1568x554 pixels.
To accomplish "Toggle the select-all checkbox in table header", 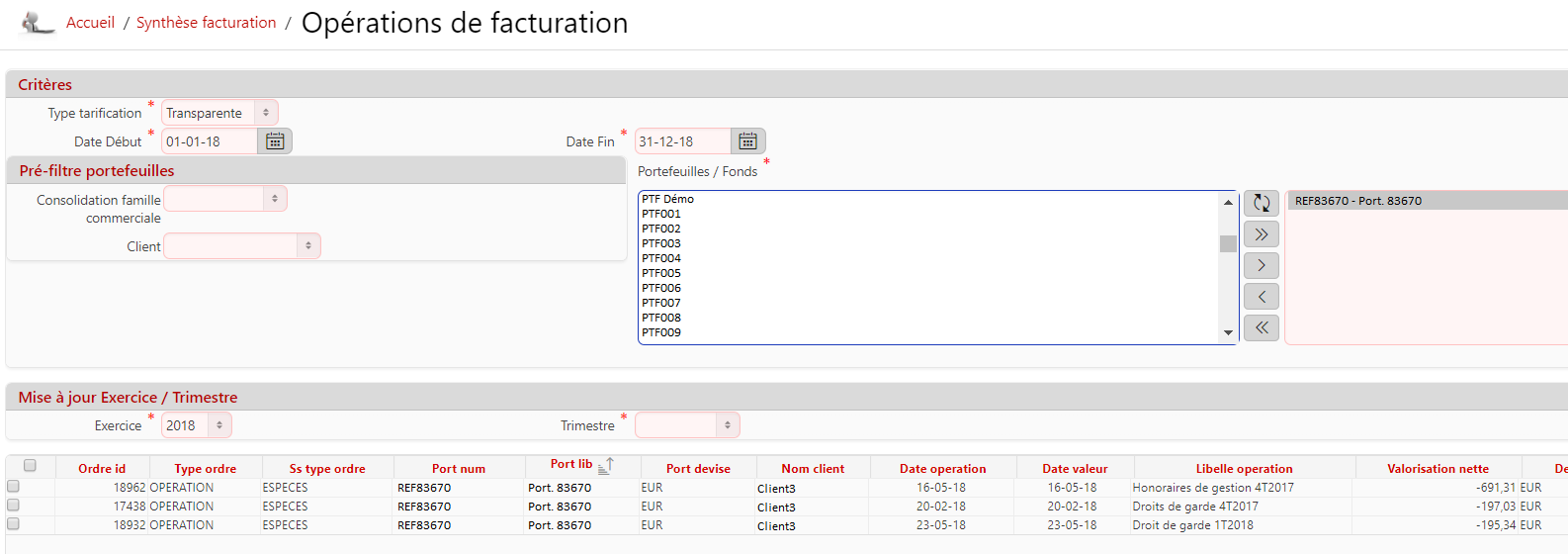I will [x=30, y=465].
